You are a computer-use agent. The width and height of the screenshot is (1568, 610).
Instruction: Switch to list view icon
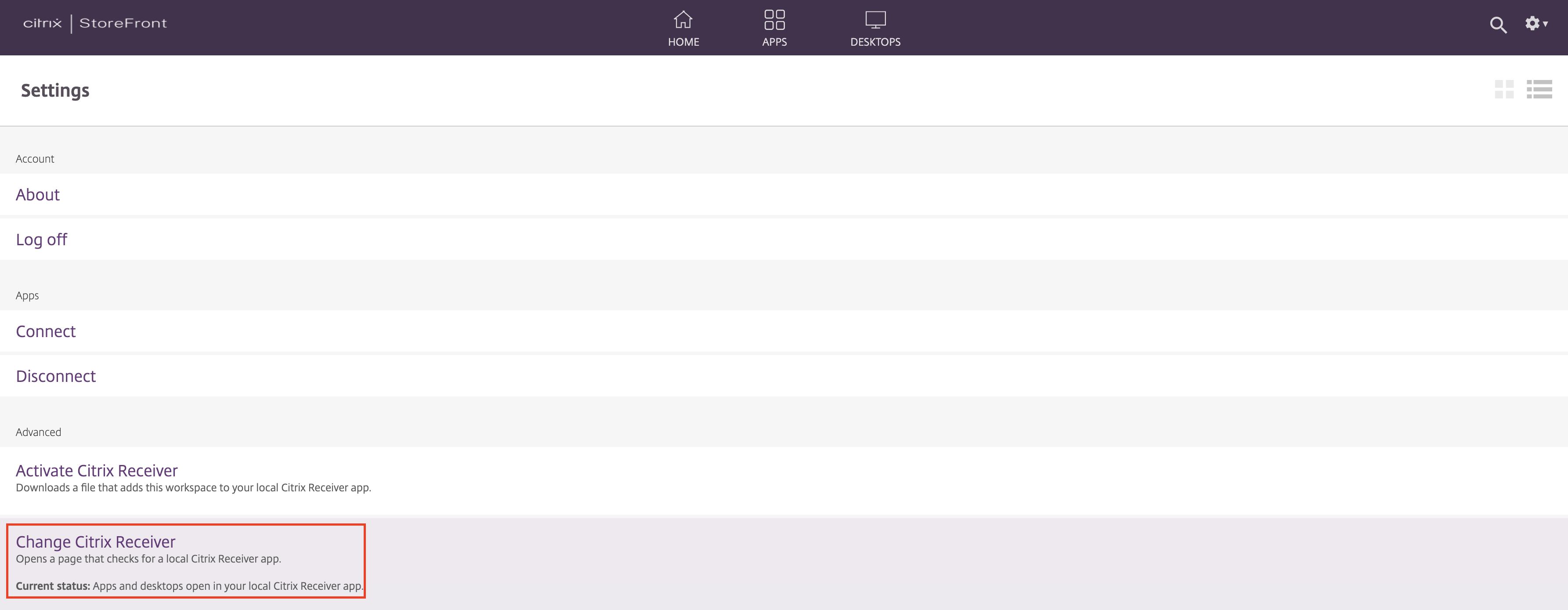[1539, 90]
